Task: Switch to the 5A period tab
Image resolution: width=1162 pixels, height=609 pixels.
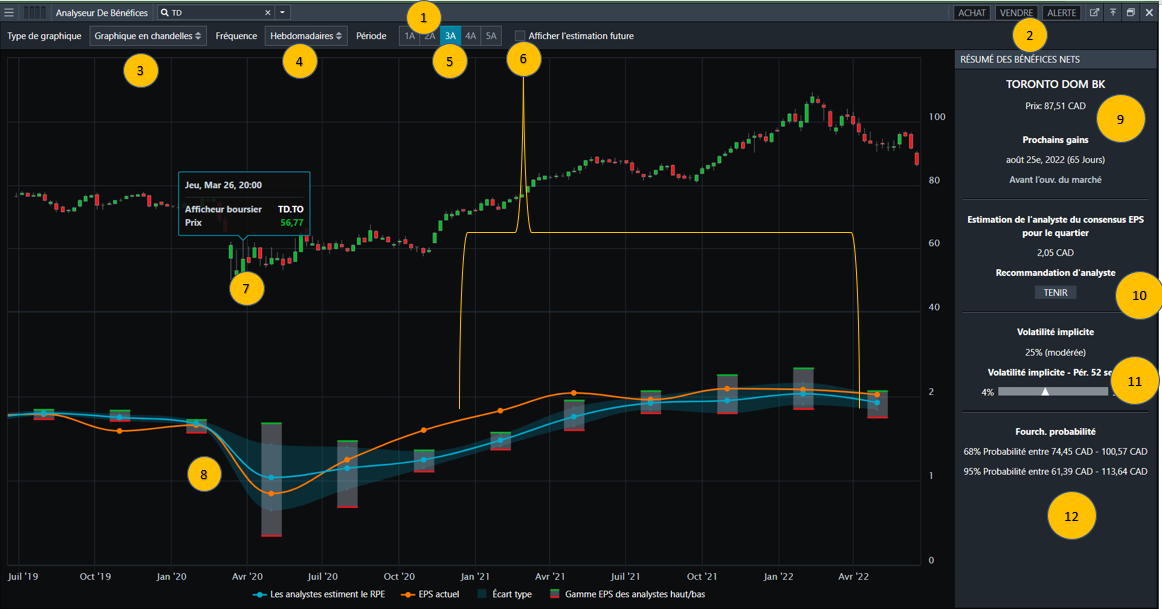Action: [490, 36]
